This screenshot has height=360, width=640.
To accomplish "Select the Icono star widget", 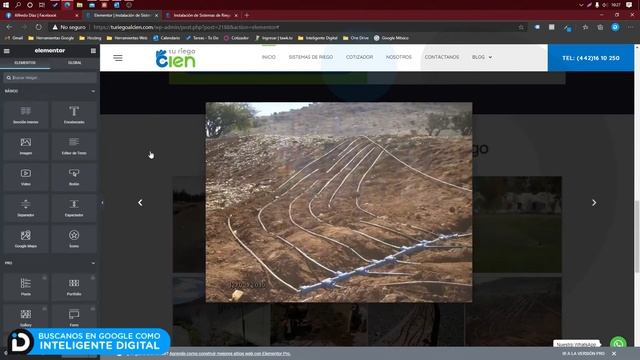I will pos(74,239).
